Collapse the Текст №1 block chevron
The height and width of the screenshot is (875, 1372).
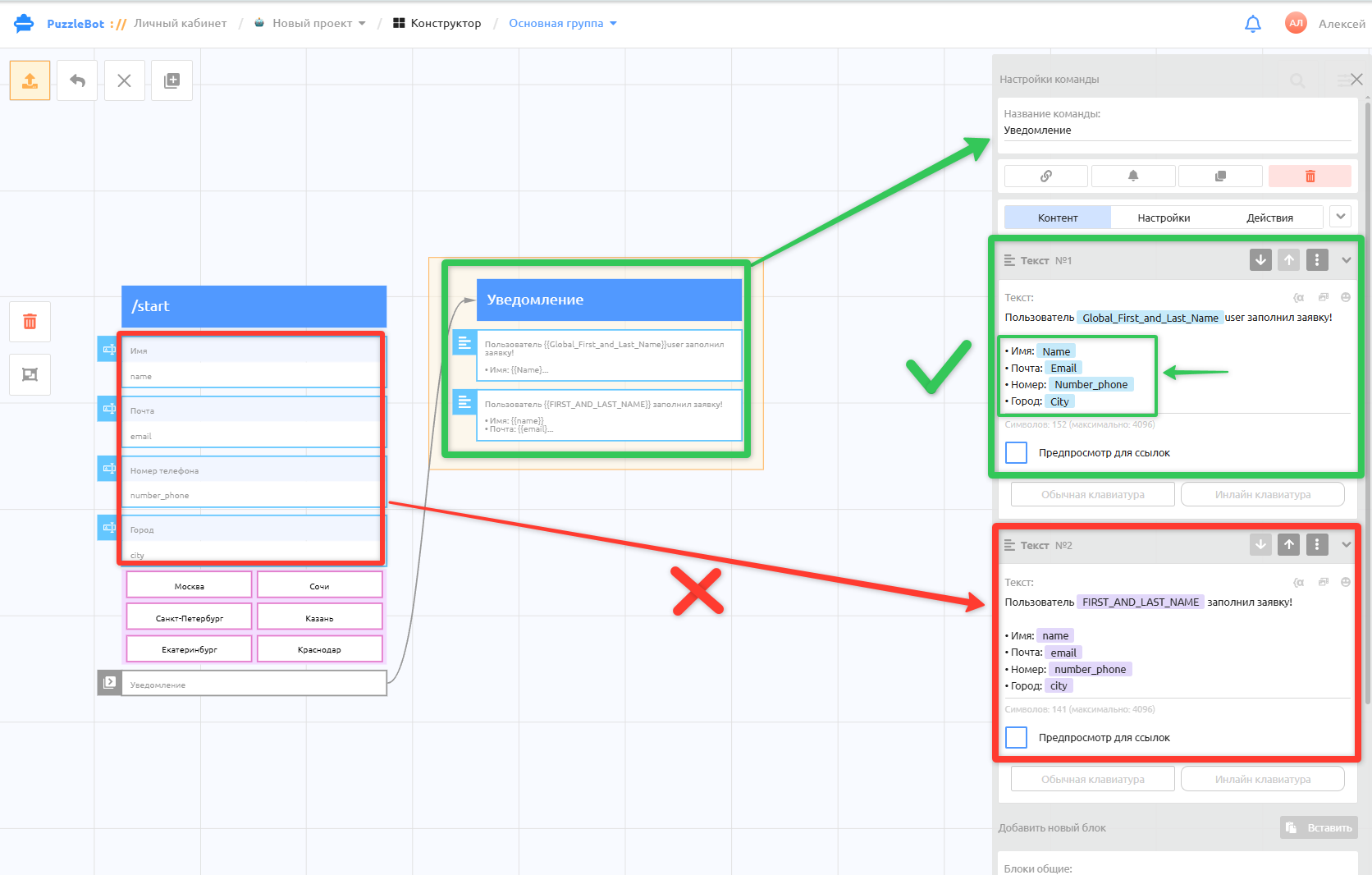click(x=1347, y=260)
